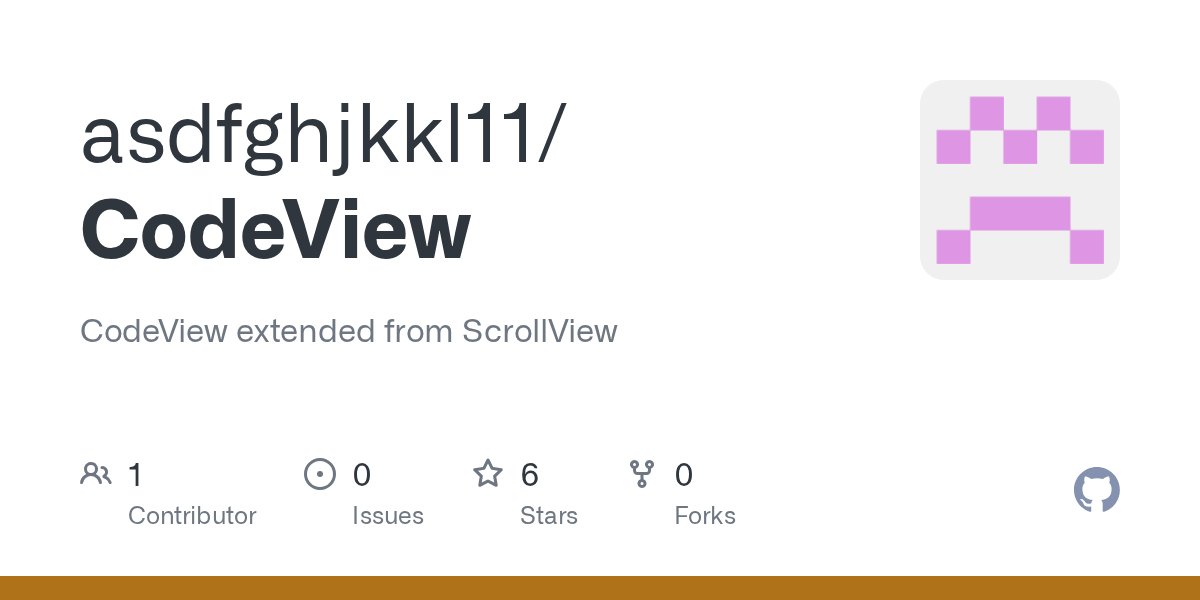Click the word ScrollView in description
This screenshot has width=1200, height=600.
[x=540, y=331]
